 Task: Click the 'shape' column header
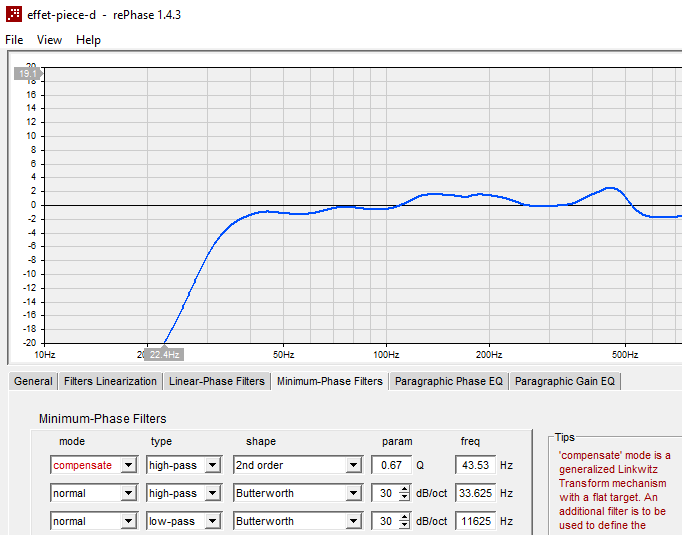pyautogui.click(x=261, y=441)
